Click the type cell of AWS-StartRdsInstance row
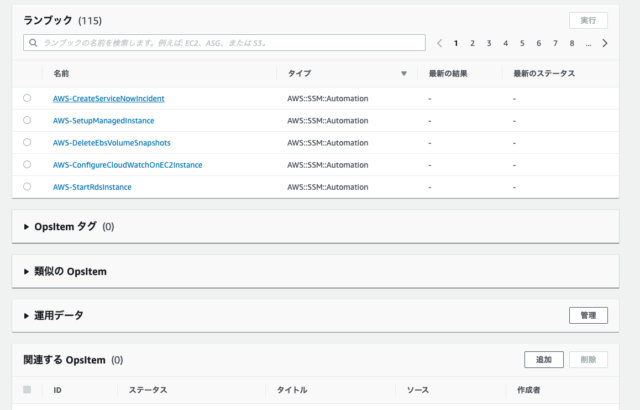This screenshot has height=410, width=640. click(328, 187)
